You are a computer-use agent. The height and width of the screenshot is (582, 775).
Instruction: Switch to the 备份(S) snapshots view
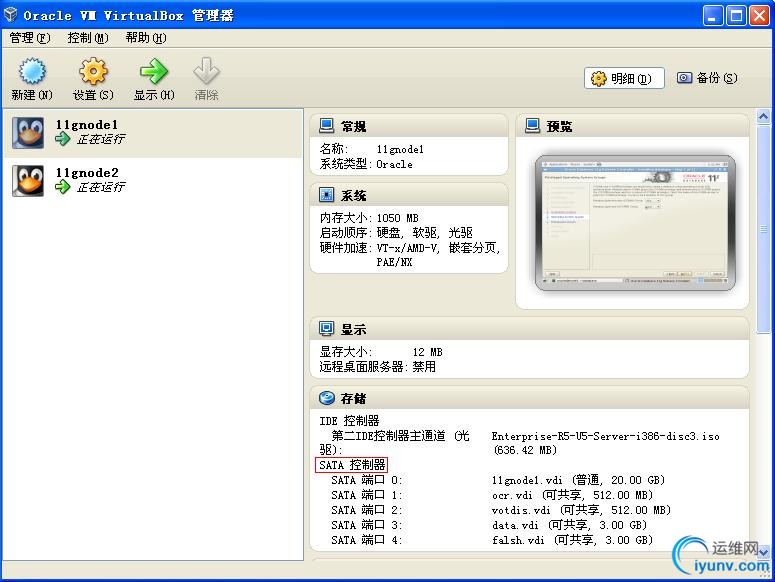707,78
